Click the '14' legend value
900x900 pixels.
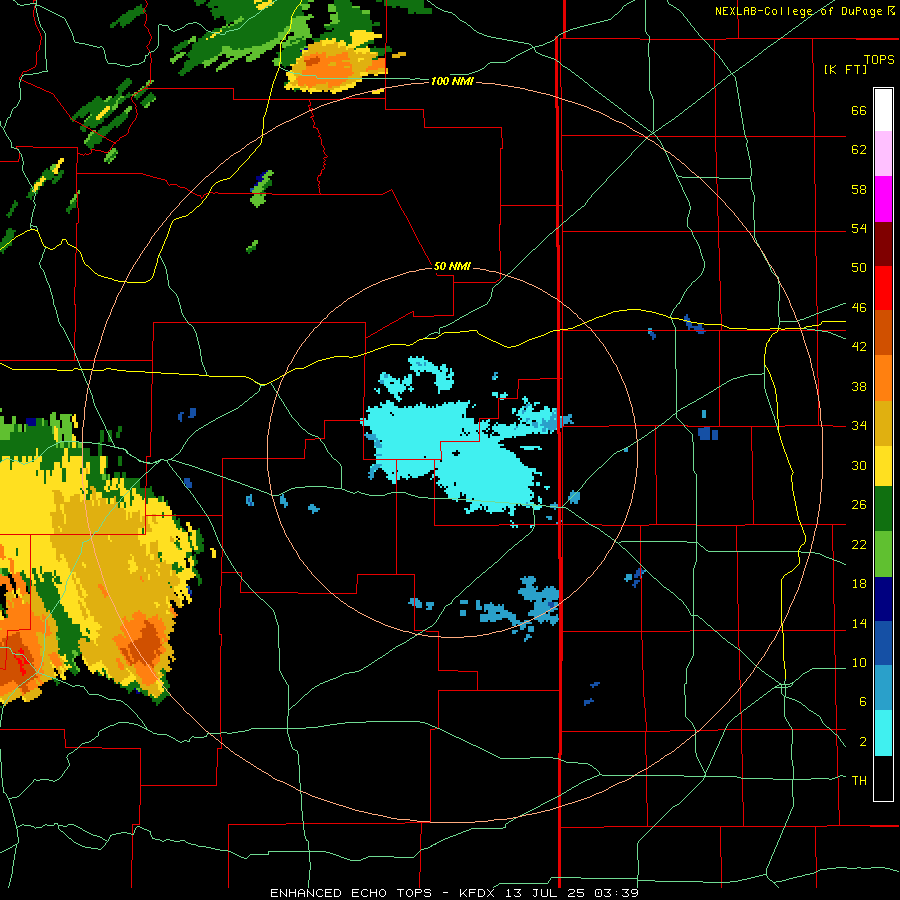tap(859, 623)
